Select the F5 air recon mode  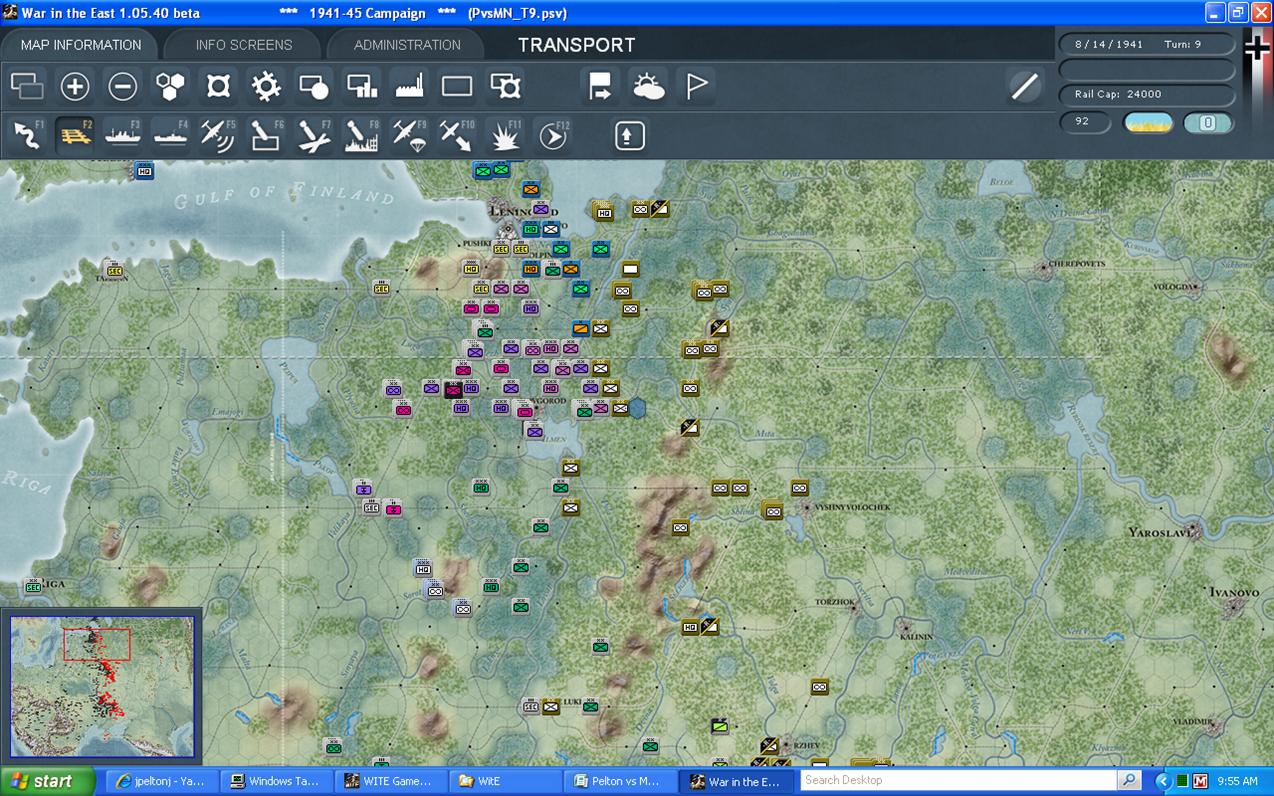point(219,135)
